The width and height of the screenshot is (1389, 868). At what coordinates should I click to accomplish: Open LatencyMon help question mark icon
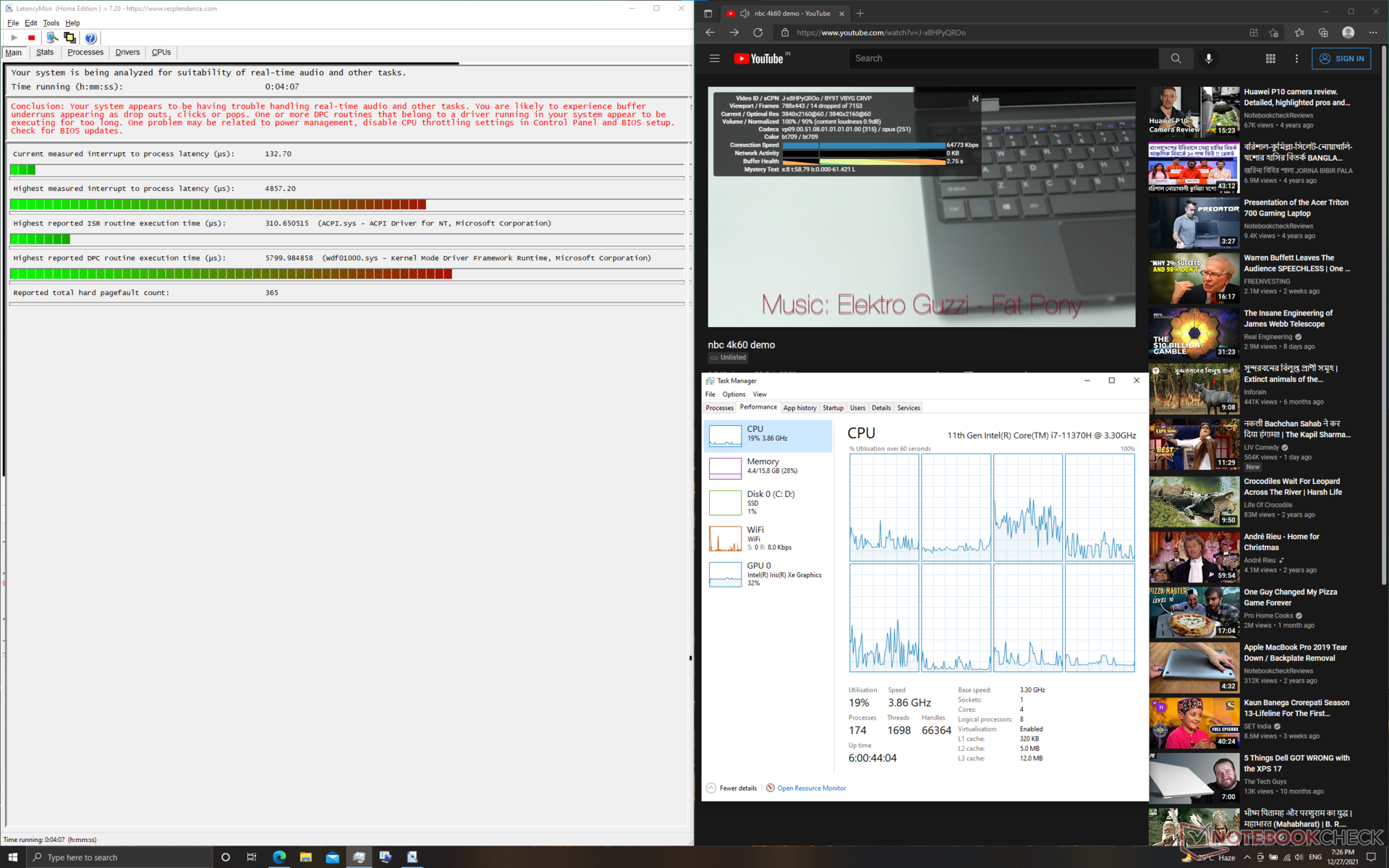90,38
